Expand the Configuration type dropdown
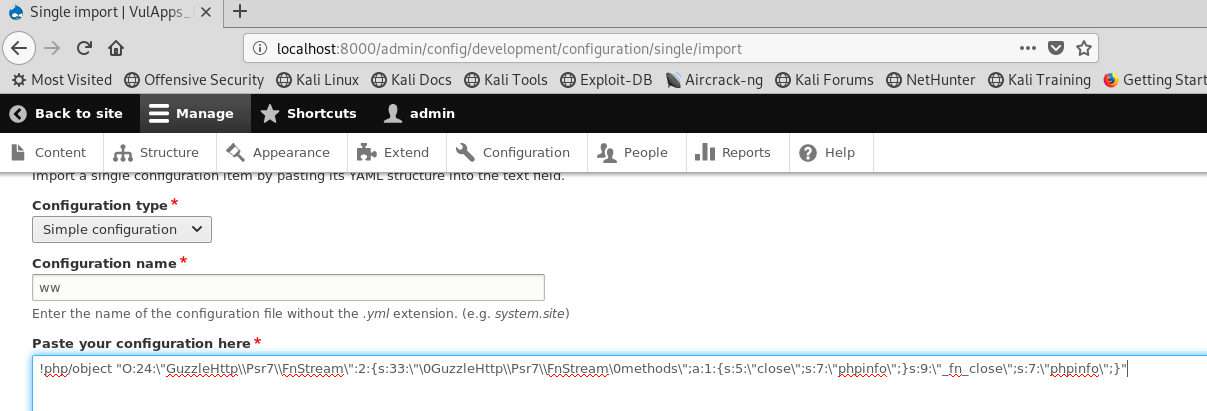 (x=122, y=229)
